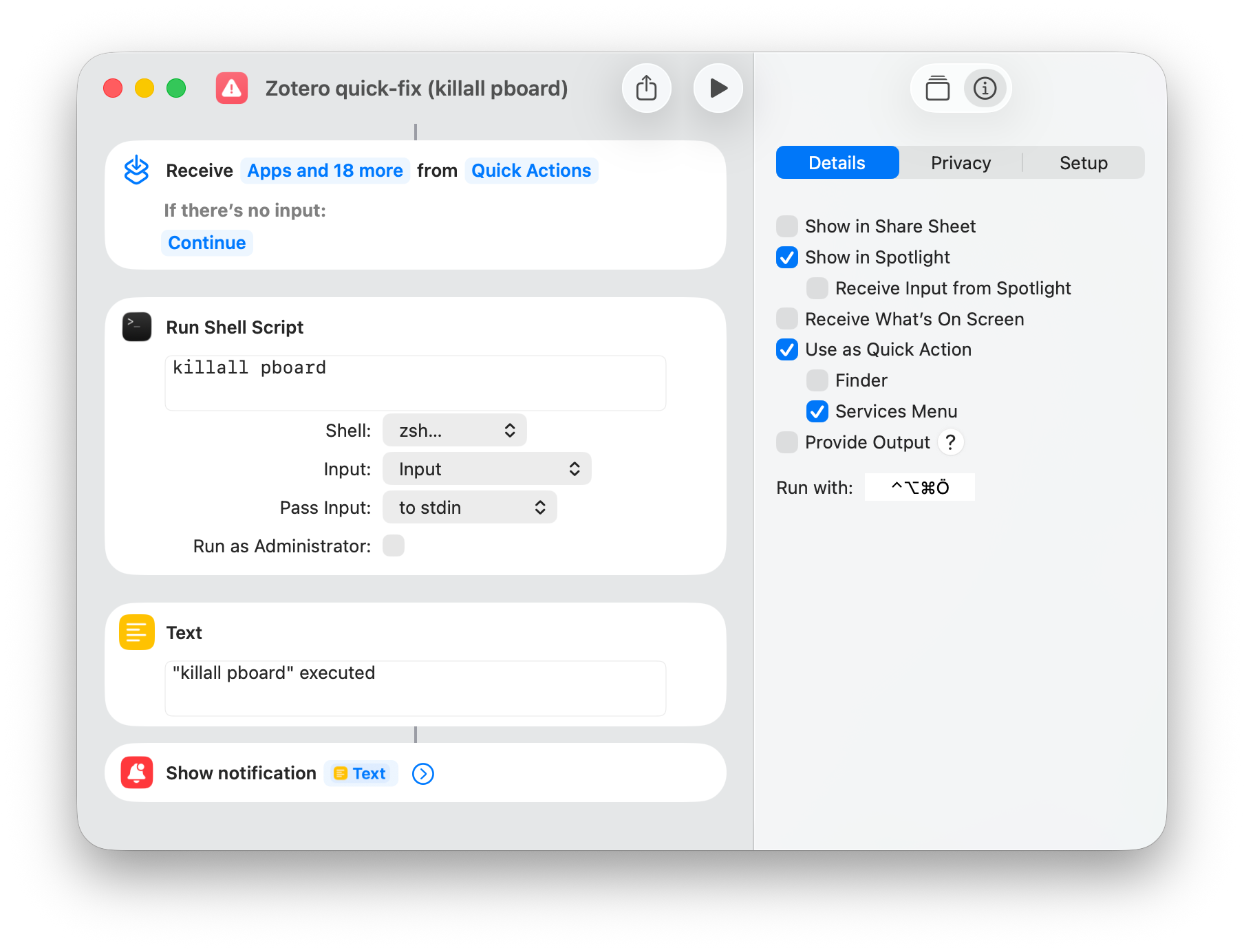Expand Show notification options chevron
The image size is (1244, 952).
coord(423,774)
